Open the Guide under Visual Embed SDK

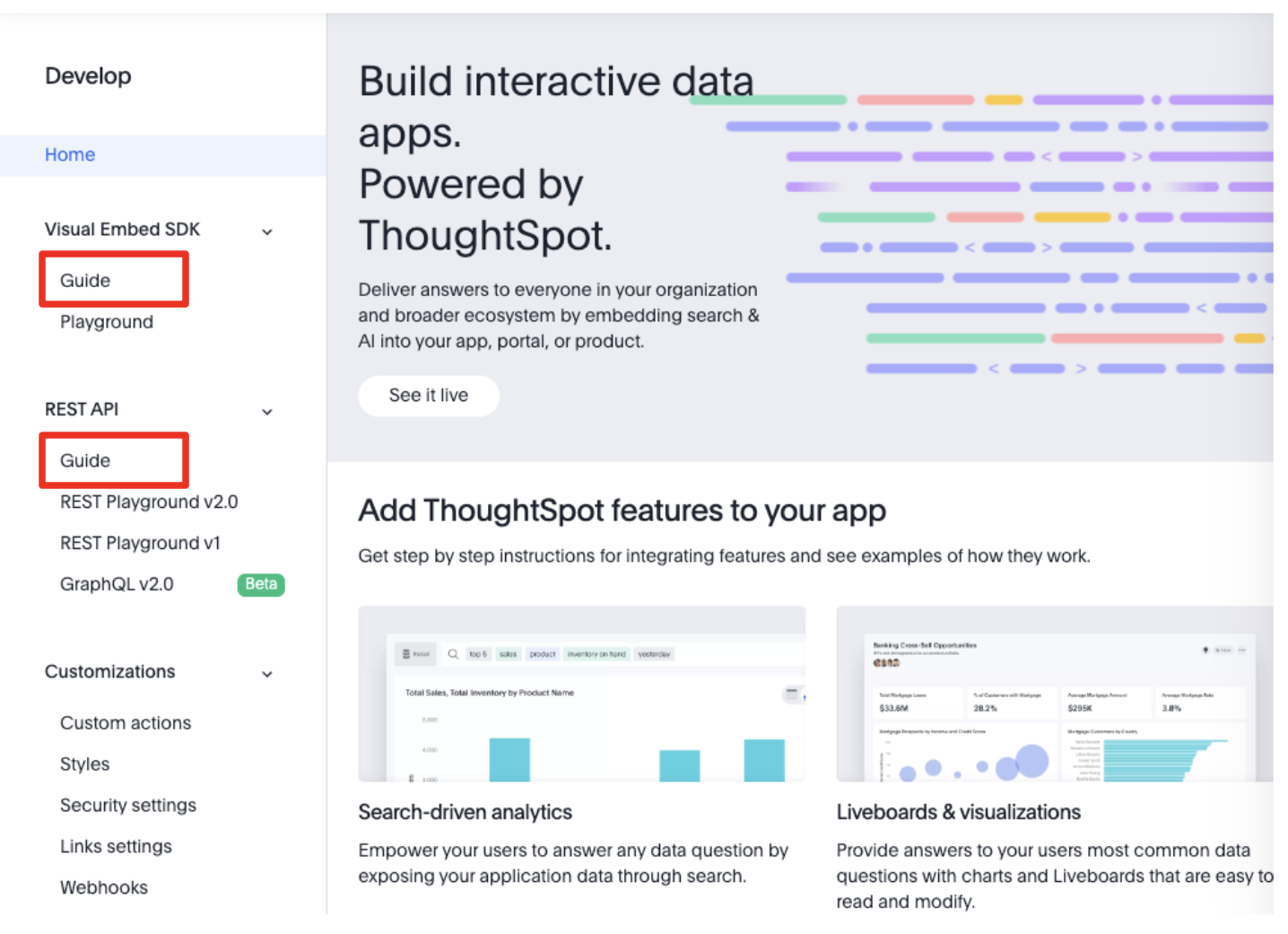[83, 280]
